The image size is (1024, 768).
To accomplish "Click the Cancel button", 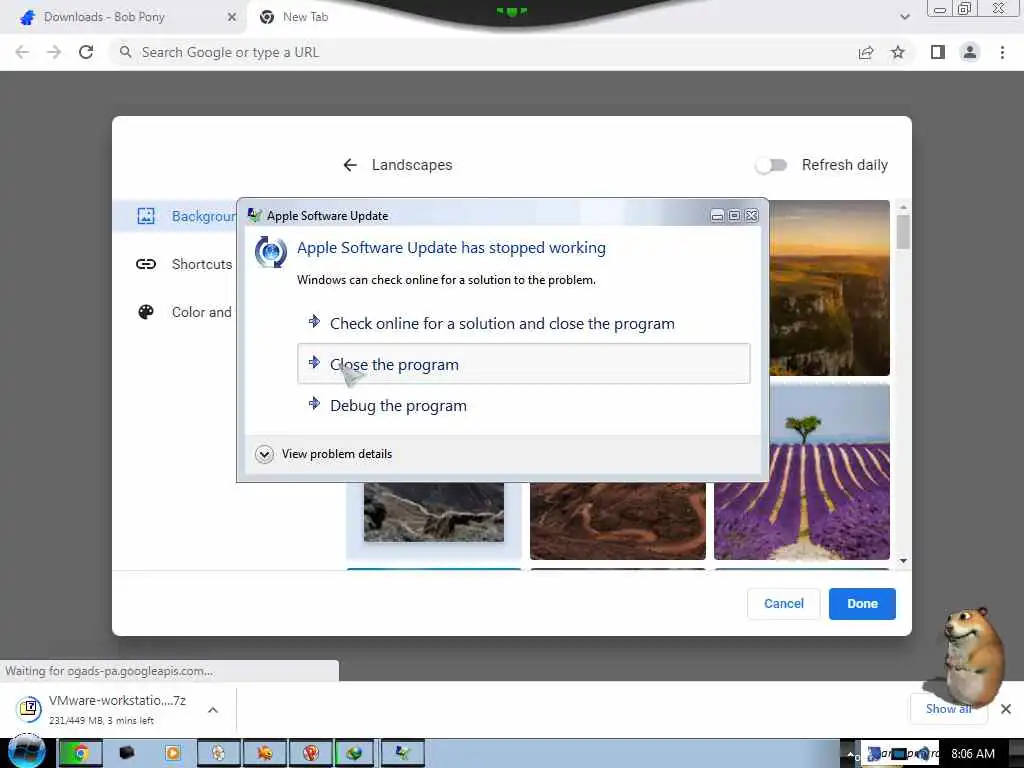I will (x=784, y=603).
